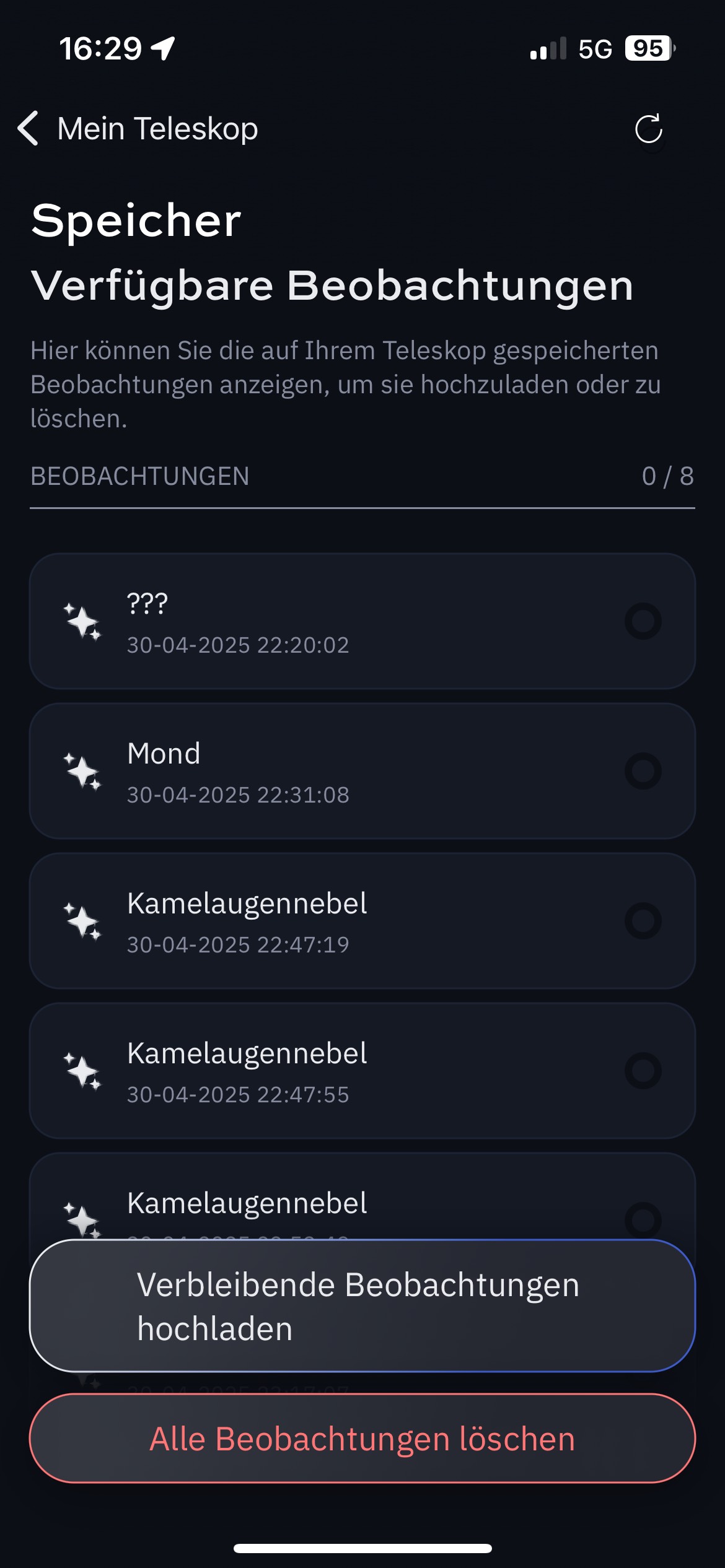
Task: Tap sparkle icon on Mond observation
Action: click(x=82, y=771)
